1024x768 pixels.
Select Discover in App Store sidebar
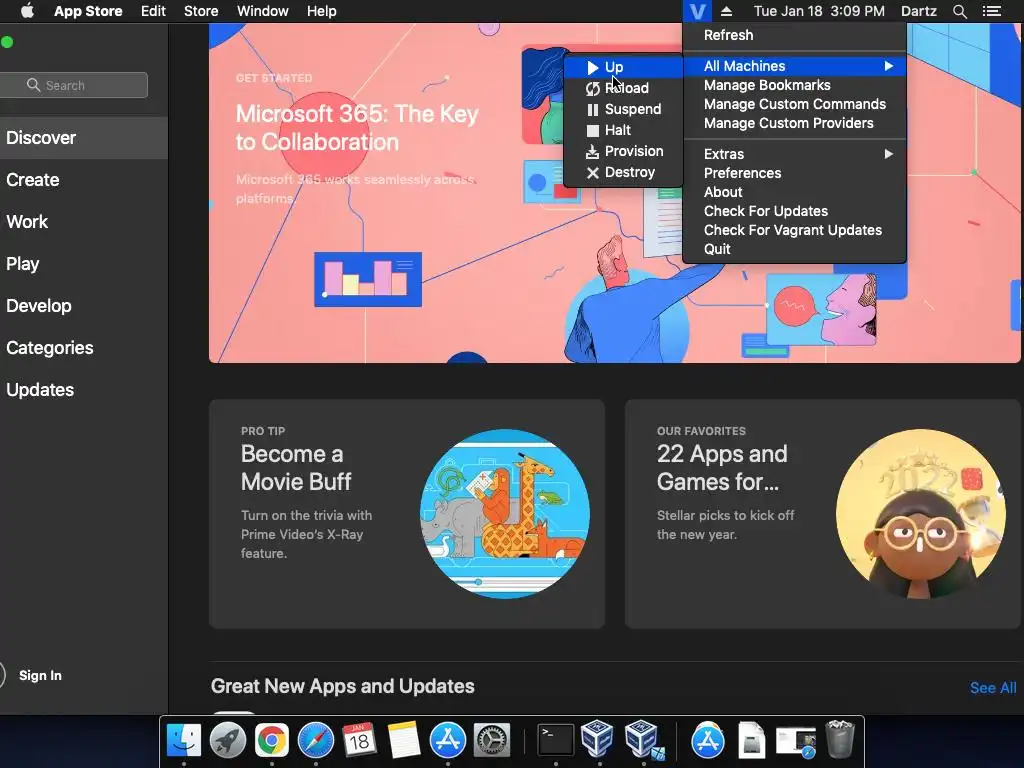(84, 138)
